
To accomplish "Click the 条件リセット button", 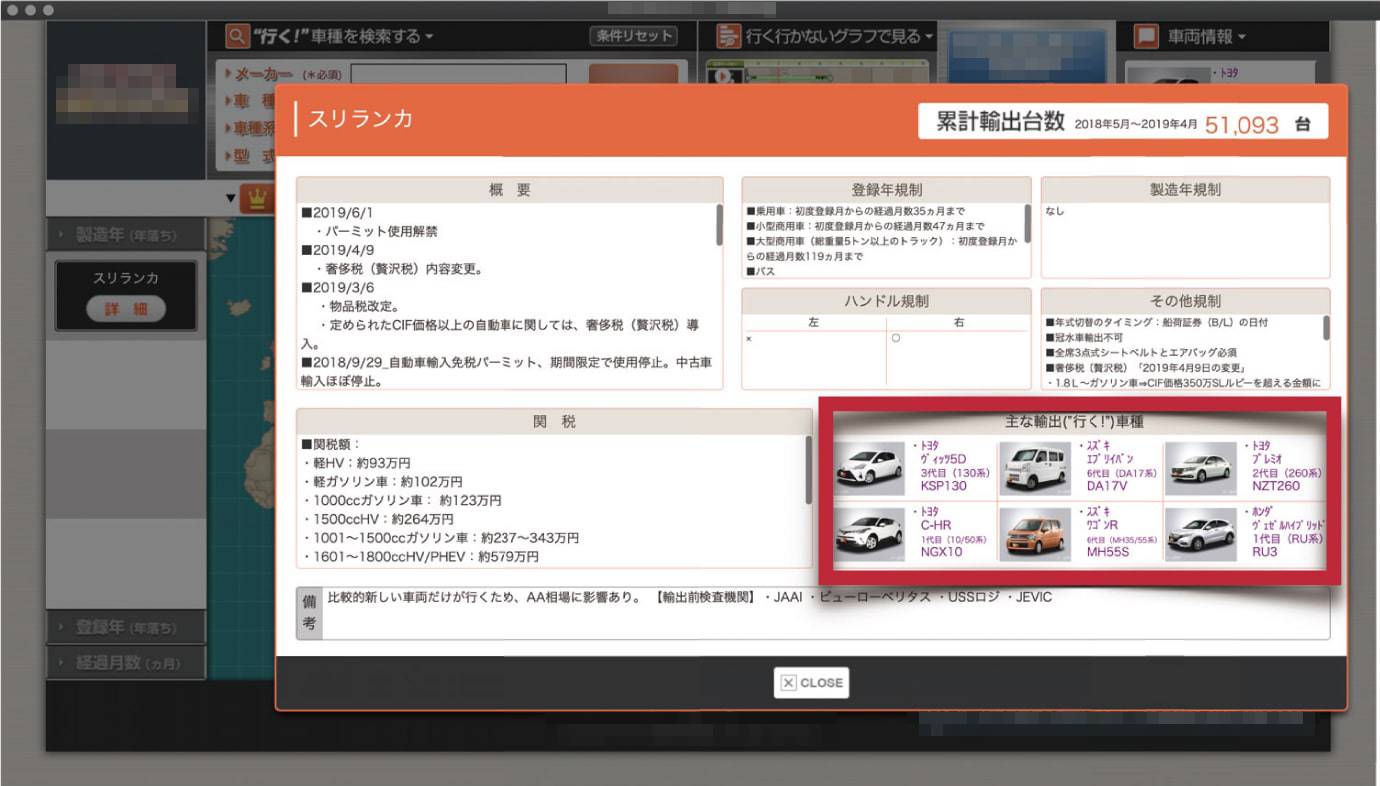I will (x=633, y=36).
